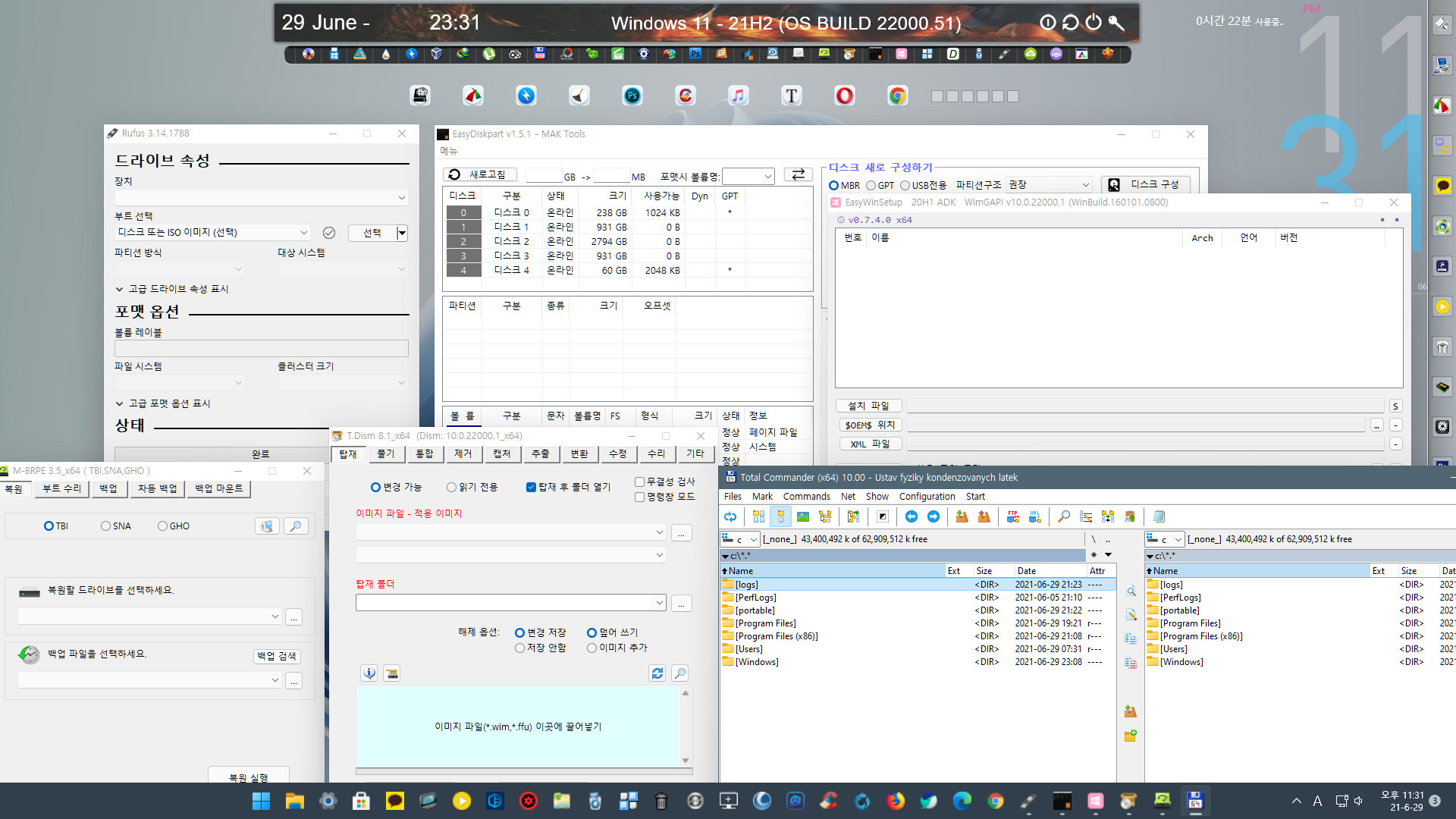This screenshot has width=1456, height=819.
Task: Open 파티션구조 권장 dropdown in EasyDiskpart
Action: [1049, 185]
